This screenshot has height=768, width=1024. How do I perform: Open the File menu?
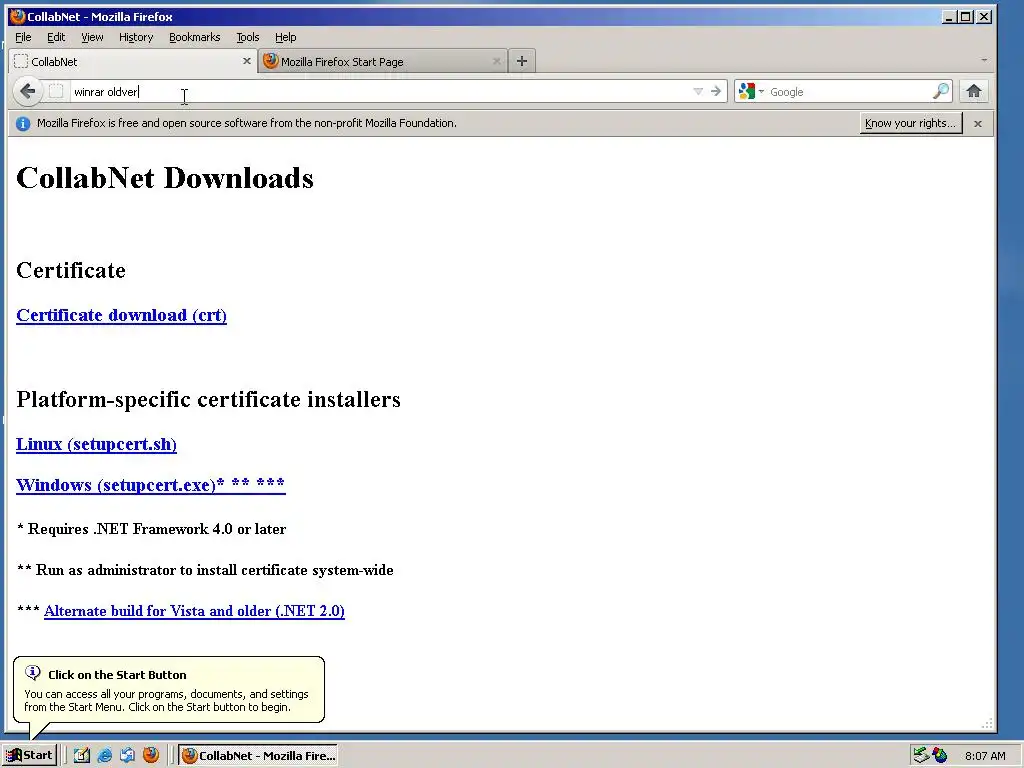click(x=23, y=37)
